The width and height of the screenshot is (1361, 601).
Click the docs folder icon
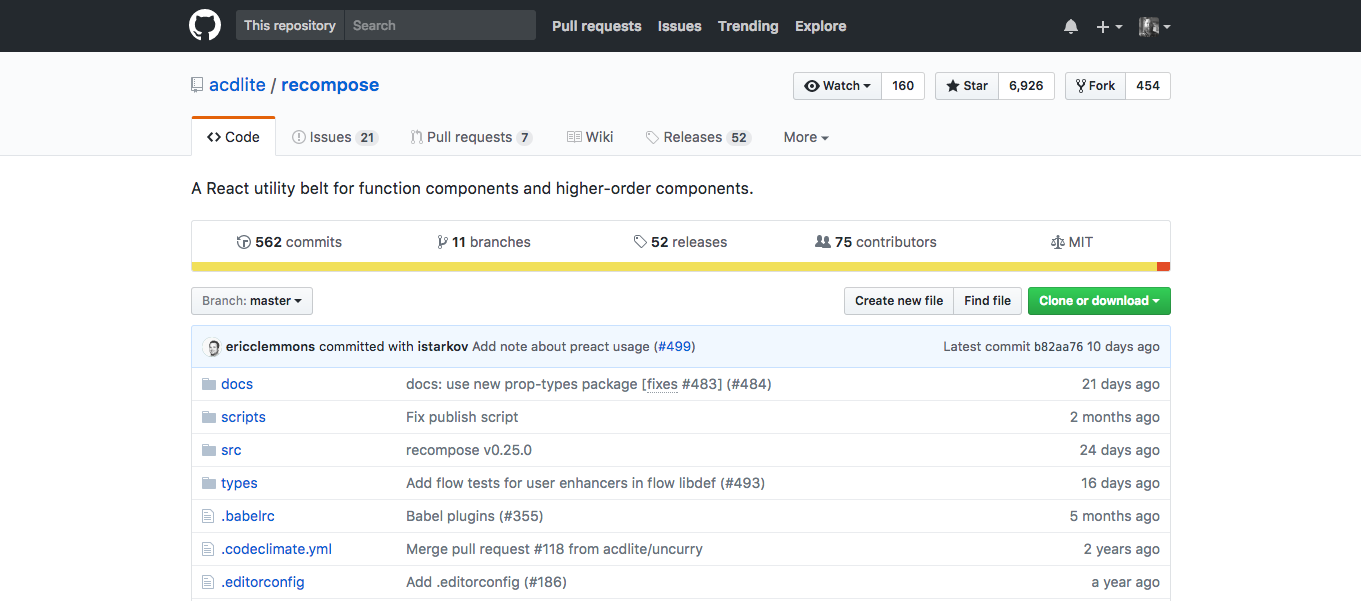(209, 384)
